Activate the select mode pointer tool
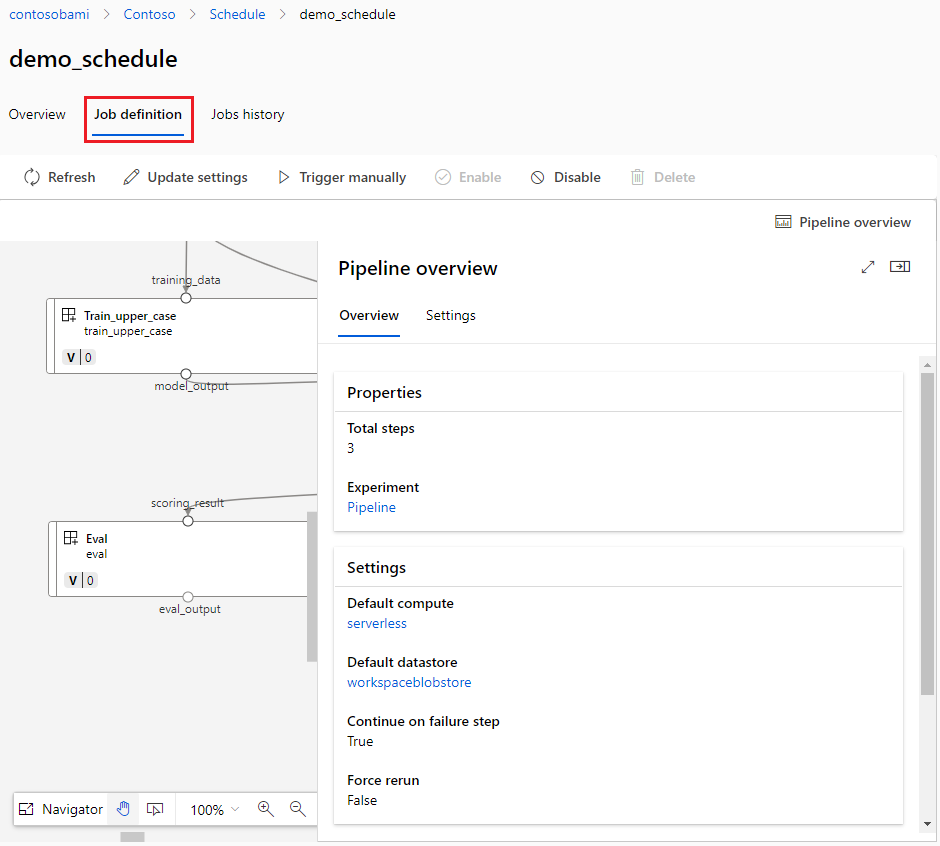The width and height of the screenshot is (940, 846). pos(155,809)
